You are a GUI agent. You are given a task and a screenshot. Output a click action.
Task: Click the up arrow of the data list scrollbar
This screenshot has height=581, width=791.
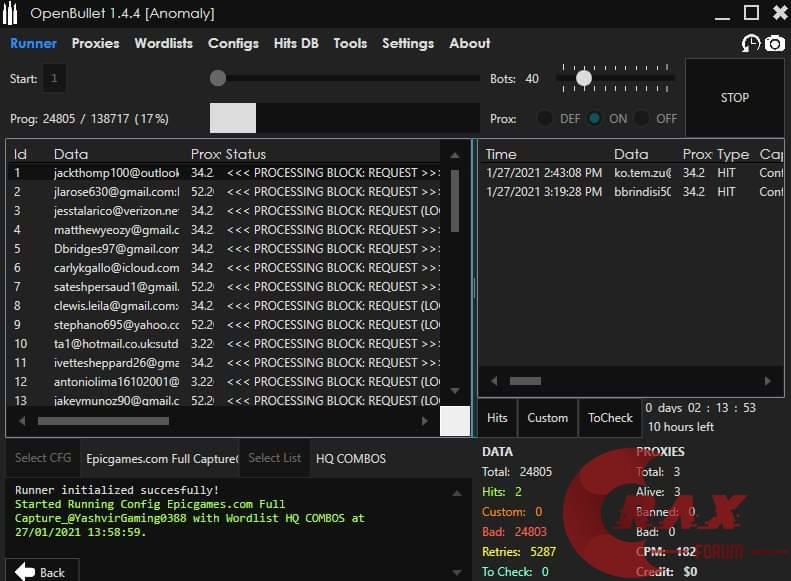pos(455,154)
